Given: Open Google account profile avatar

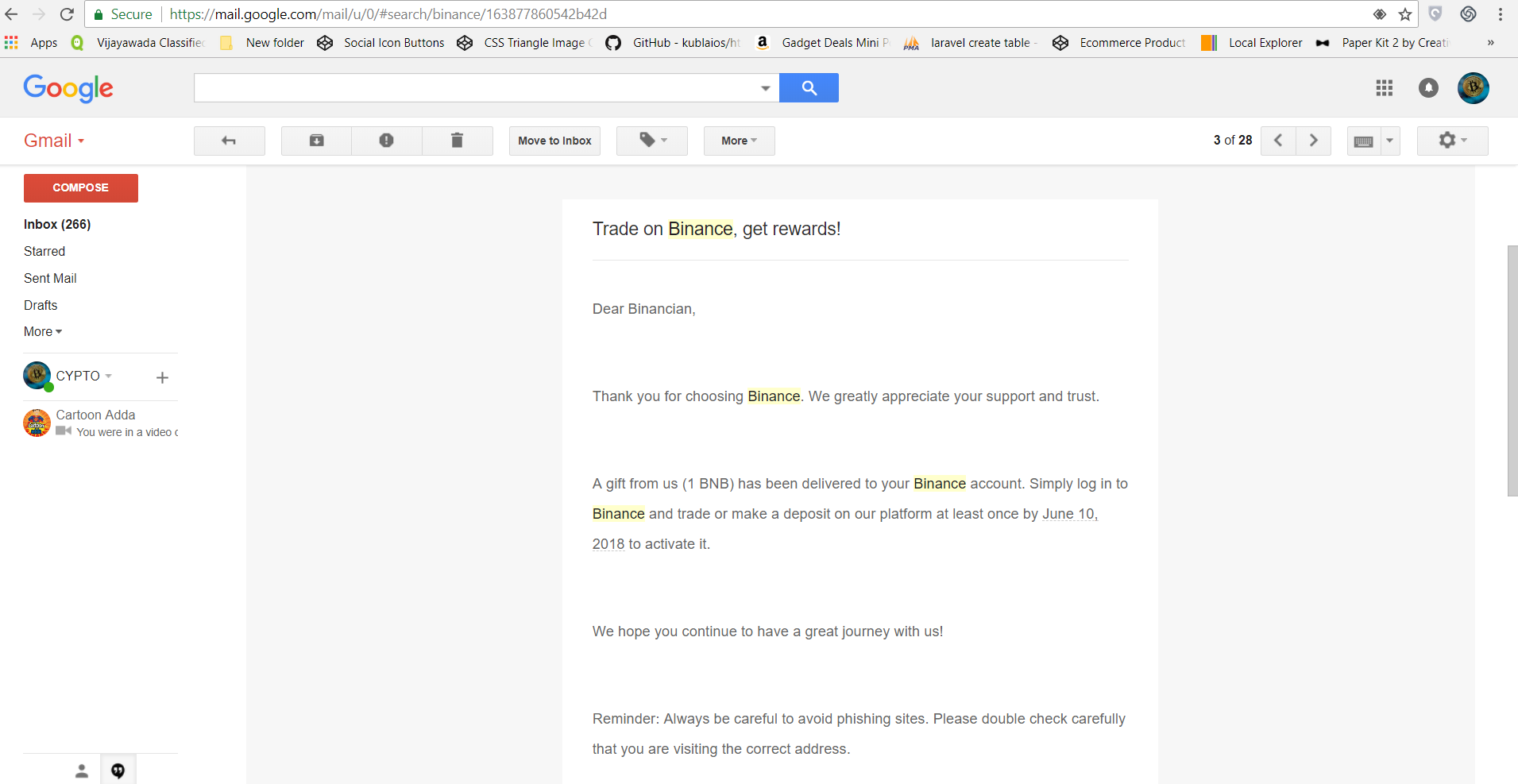Looking at the screenshot, I should coord(1474,88).
